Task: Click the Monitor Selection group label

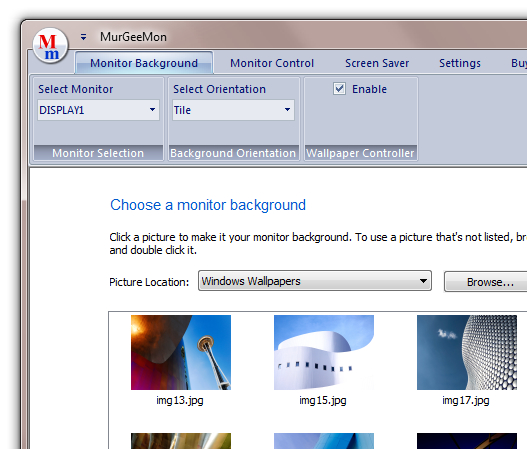Action: pos(98,153)
